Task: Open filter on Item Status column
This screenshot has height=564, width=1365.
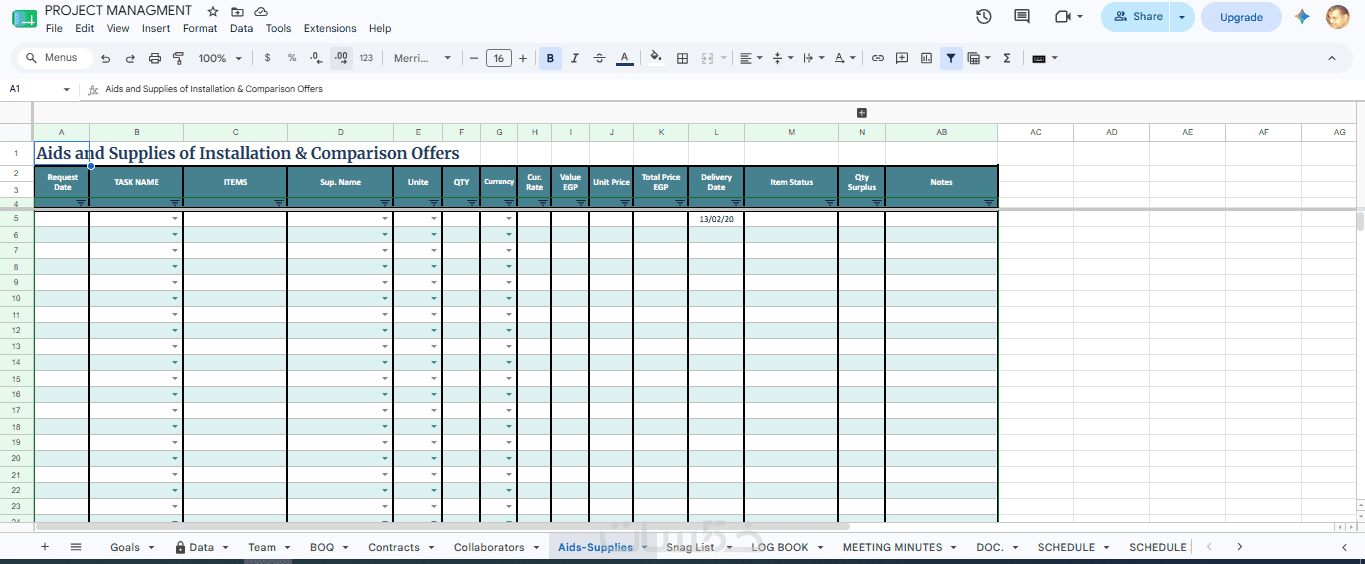Action: 830,203
